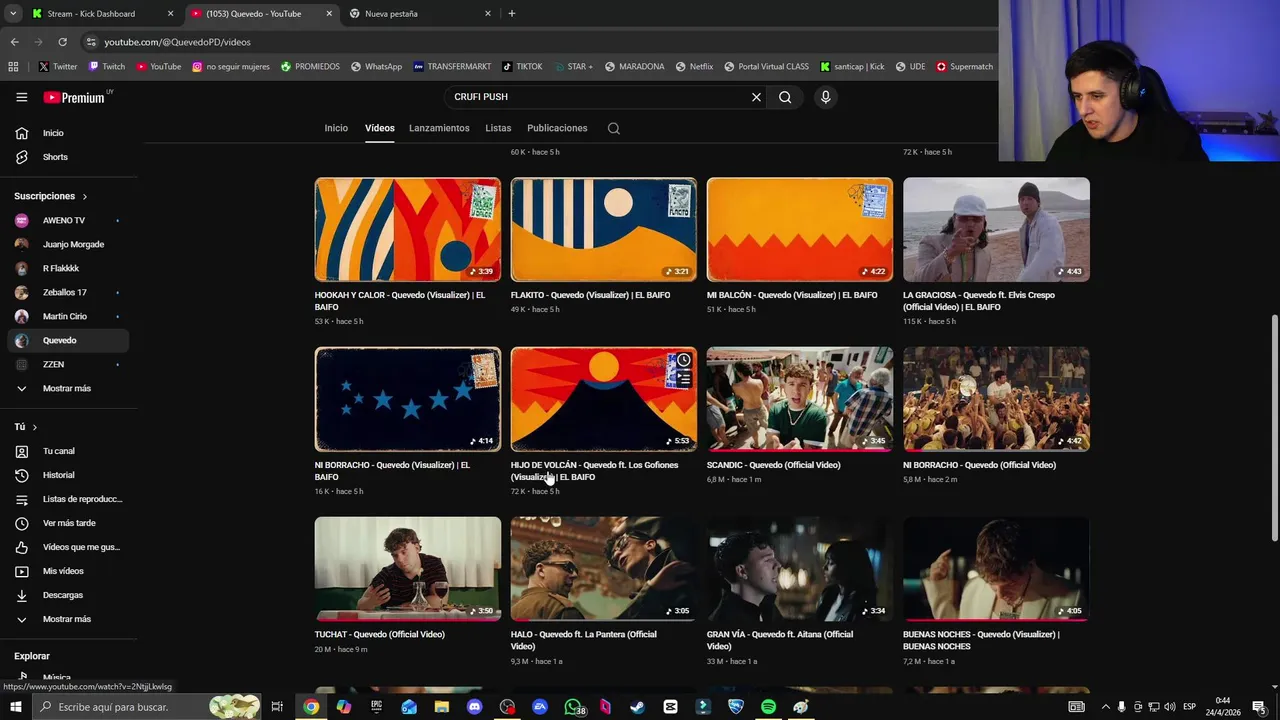Viewport: 1280px width, 720px height.
Task: Expand Suscripciones section chevron
Action: tap(85, 197)
